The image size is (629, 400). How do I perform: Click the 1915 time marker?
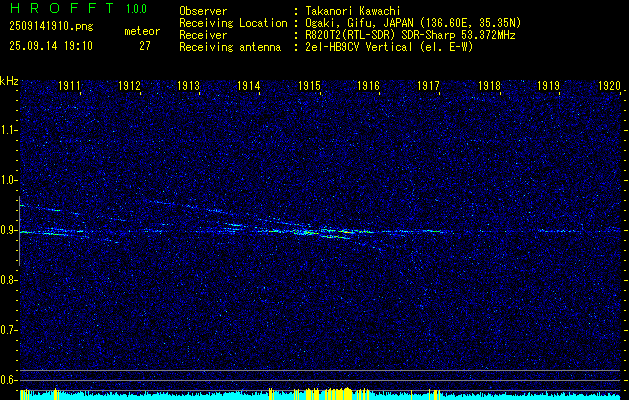[x=309, y=85]
